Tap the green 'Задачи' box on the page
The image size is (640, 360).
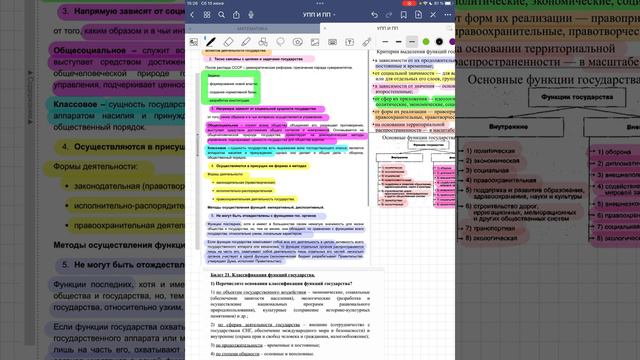(x=231, y=87)
